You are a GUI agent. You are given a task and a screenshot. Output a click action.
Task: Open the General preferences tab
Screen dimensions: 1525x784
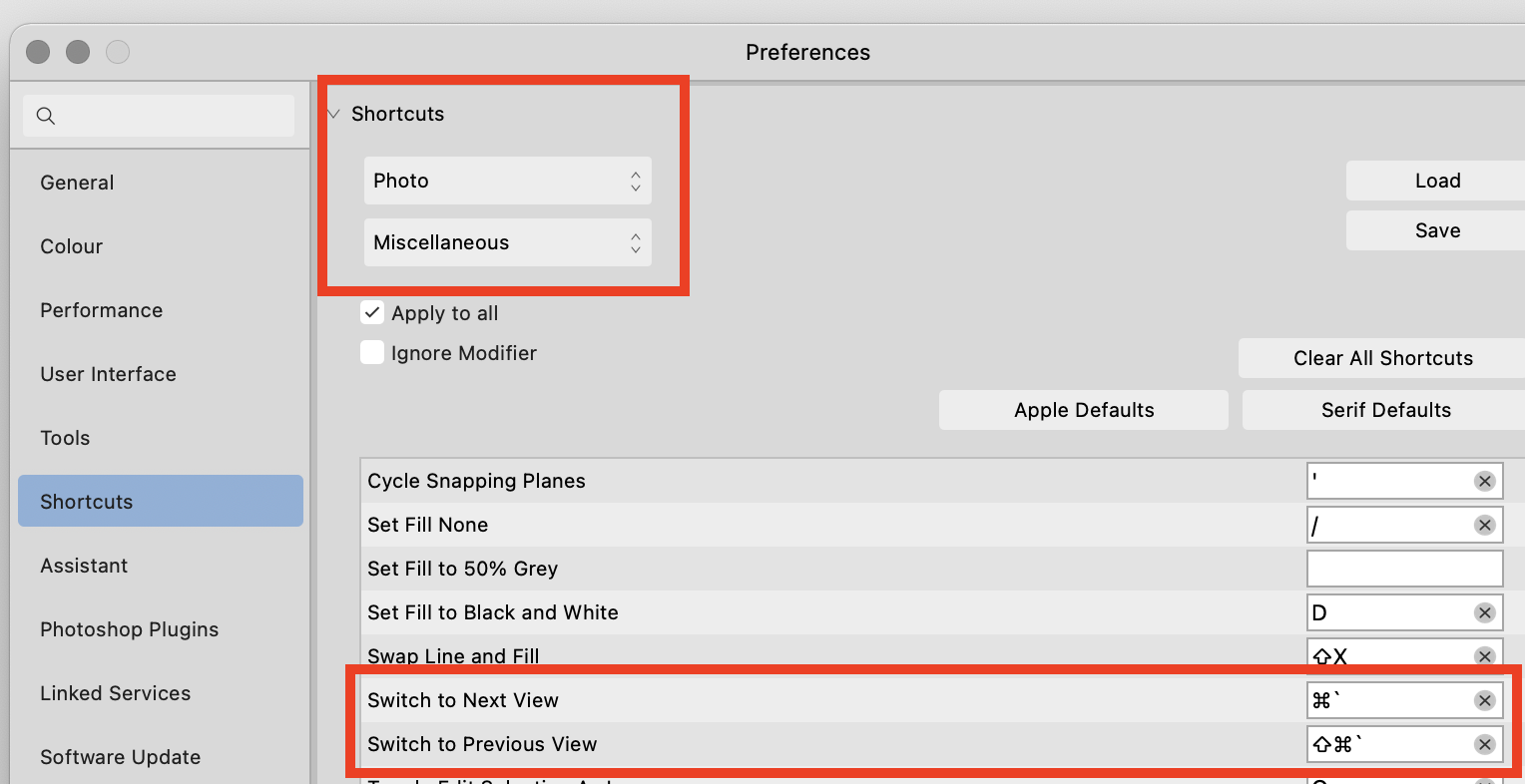tap(77, 183)
